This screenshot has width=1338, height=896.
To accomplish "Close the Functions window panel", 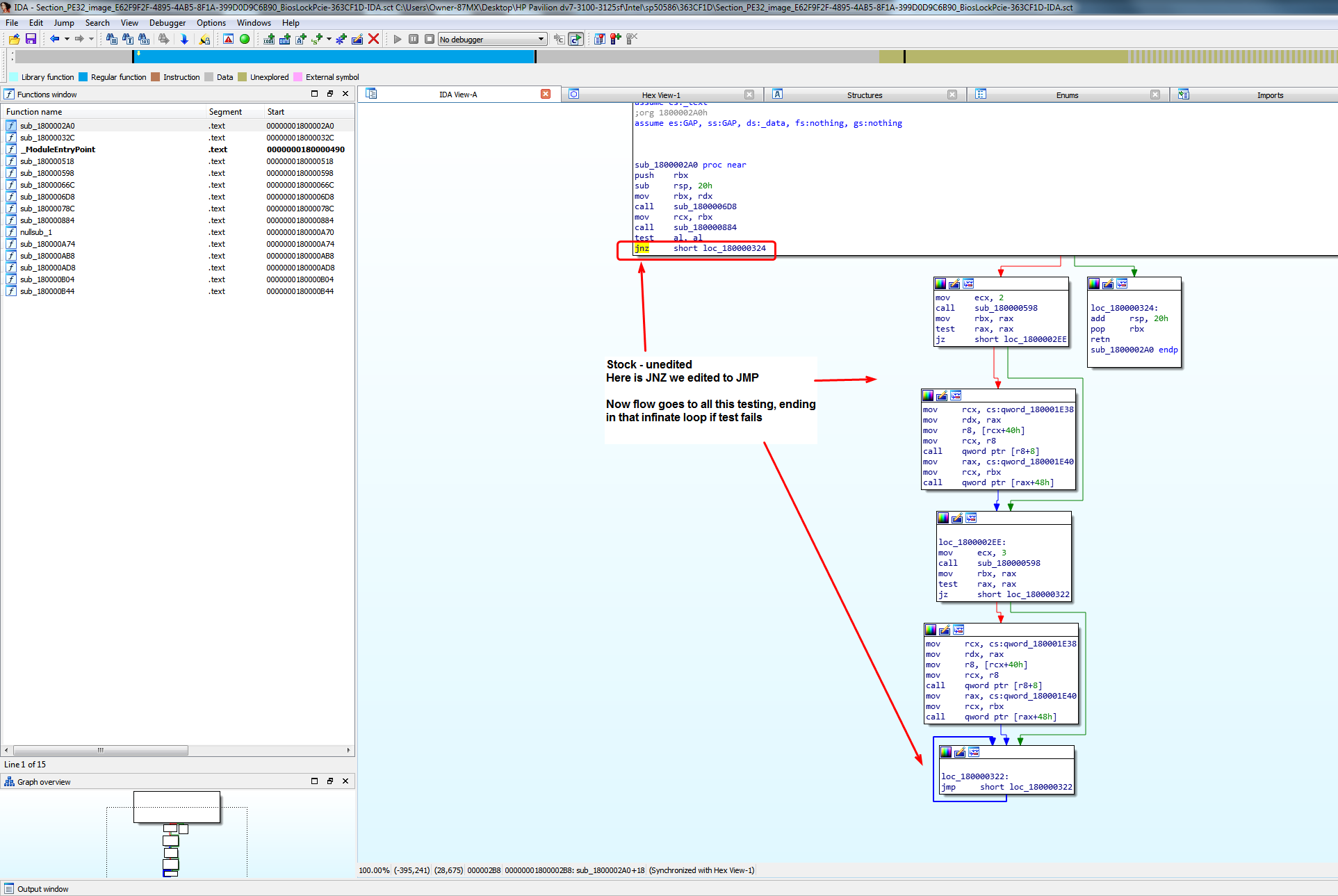I will [345, 94].
